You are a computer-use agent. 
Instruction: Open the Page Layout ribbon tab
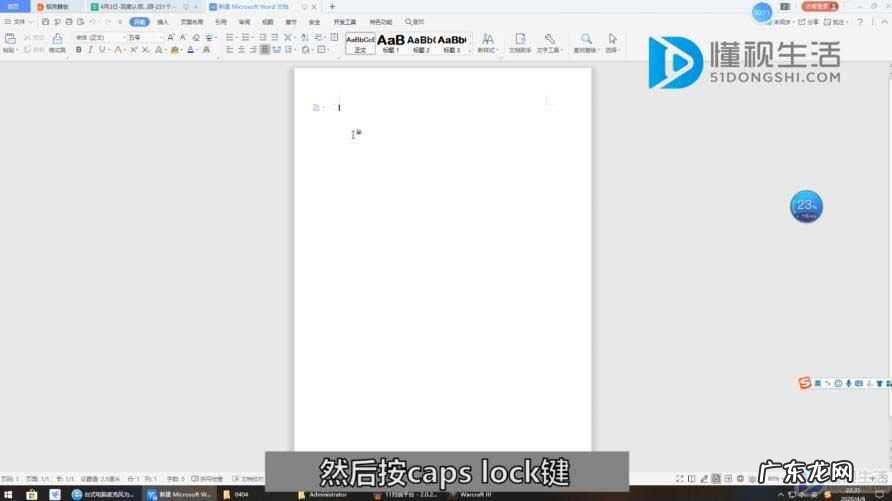click(192, 22)
